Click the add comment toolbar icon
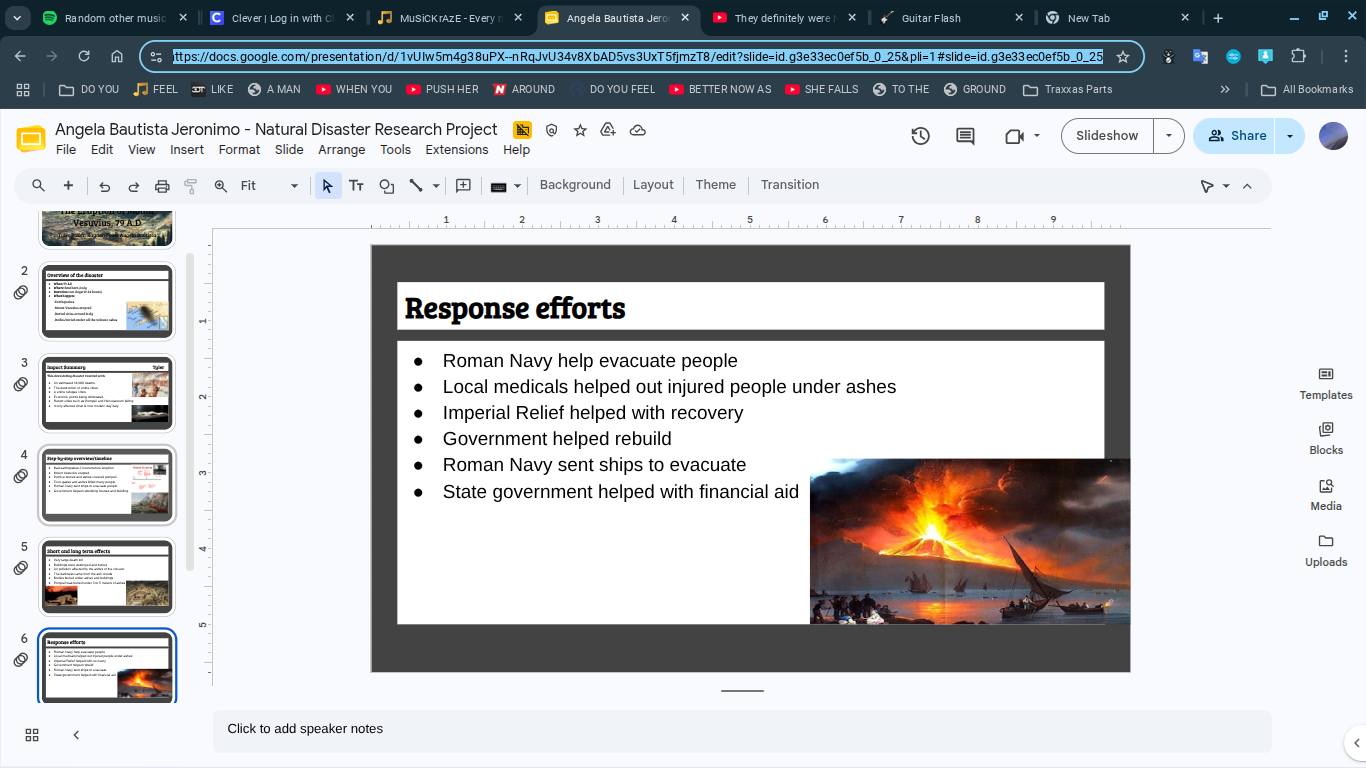Viewport: 1366px width, 768px height. pos(463,186)
